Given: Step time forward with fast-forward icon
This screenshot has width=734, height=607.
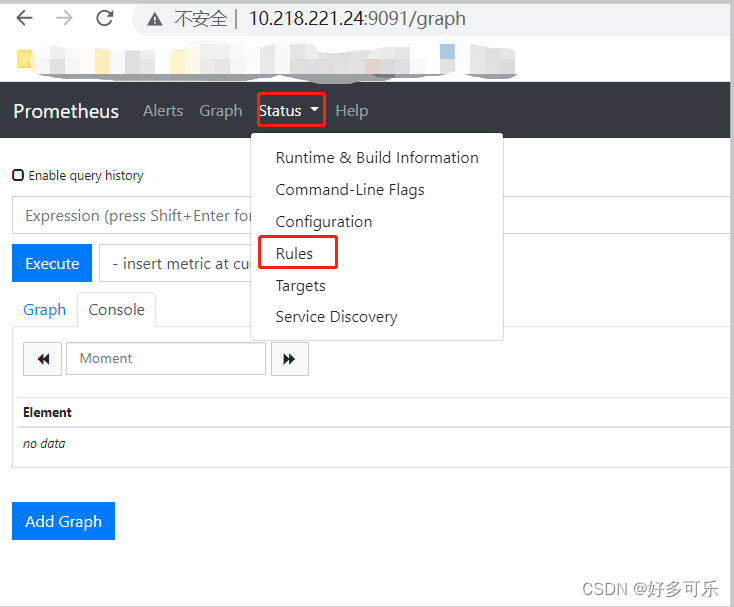Looking at the screenshot, I should pyautogui.click(x=289, y=359).
